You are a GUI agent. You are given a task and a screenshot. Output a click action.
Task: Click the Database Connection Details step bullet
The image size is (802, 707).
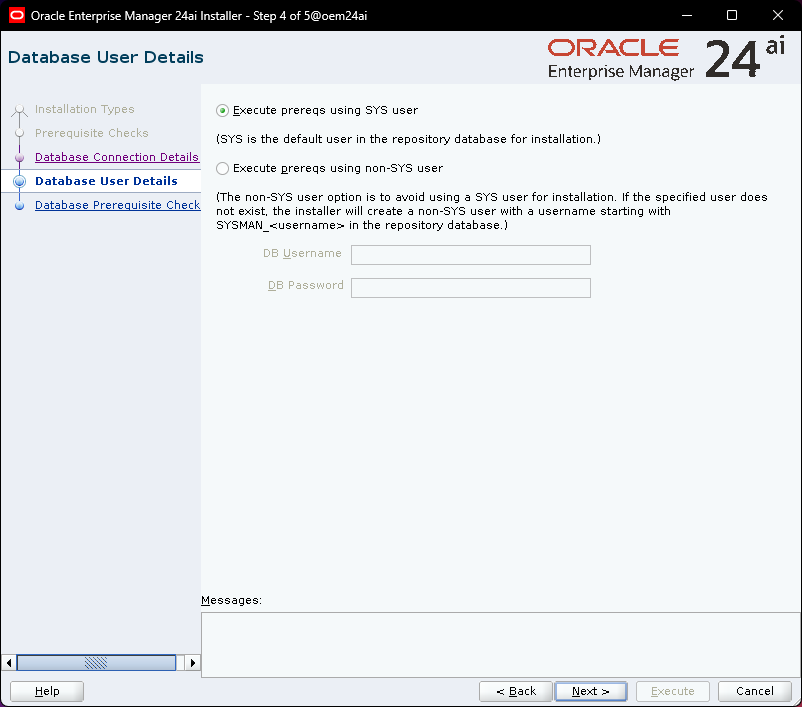click(x=19, y=158)
